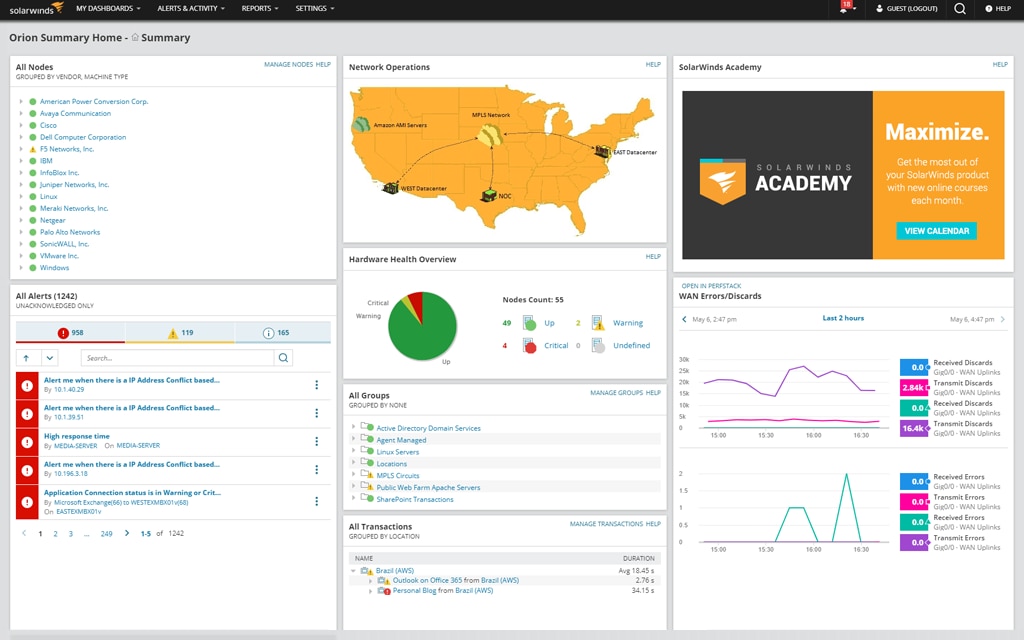Click the Hardware Health pie chart
1024x640 pixels.
point(422,326)
